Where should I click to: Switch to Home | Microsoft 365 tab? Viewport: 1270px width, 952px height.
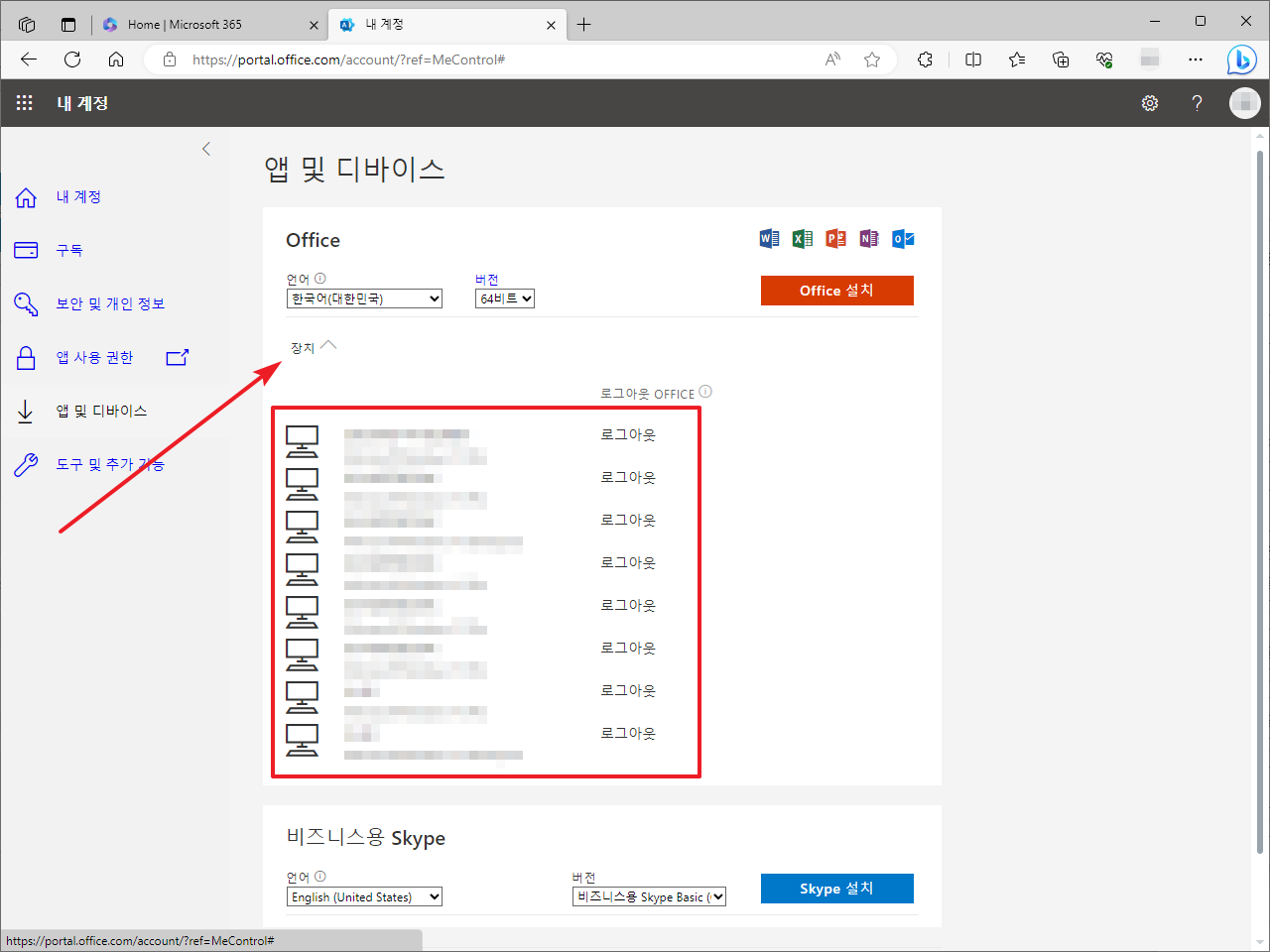(209, 24)
